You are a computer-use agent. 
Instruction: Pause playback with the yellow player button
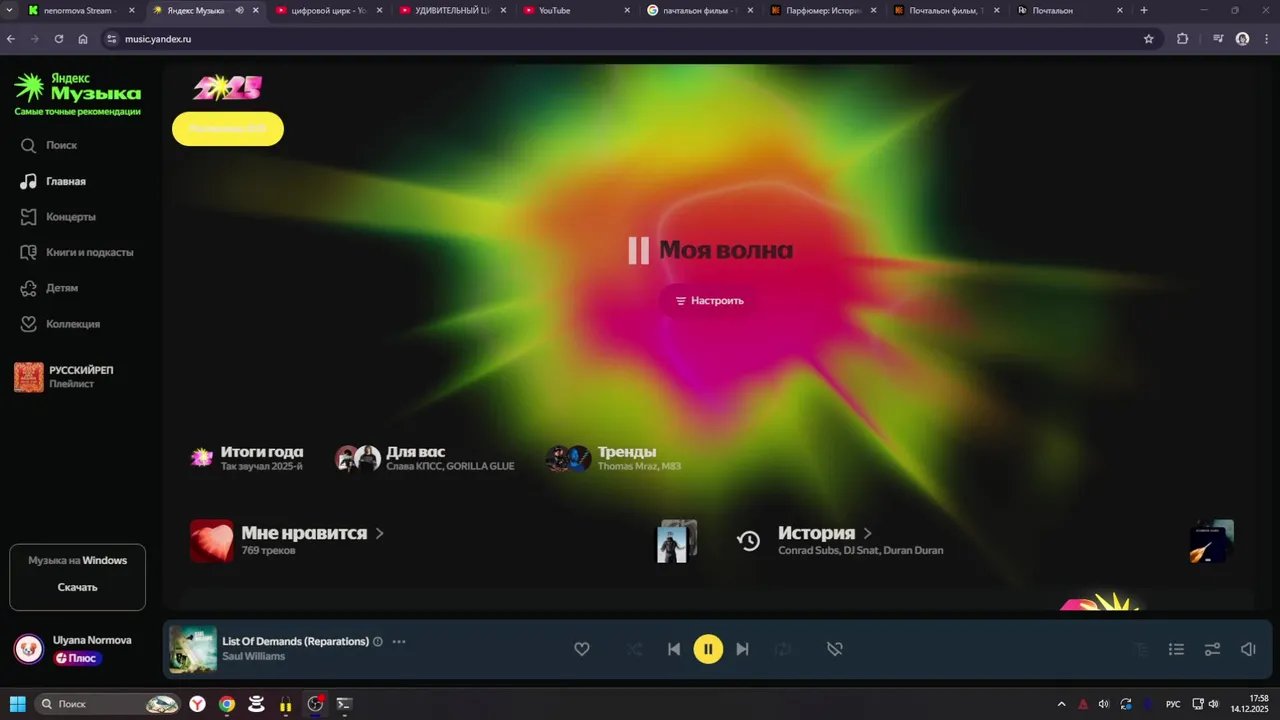(x=708, y=649)
